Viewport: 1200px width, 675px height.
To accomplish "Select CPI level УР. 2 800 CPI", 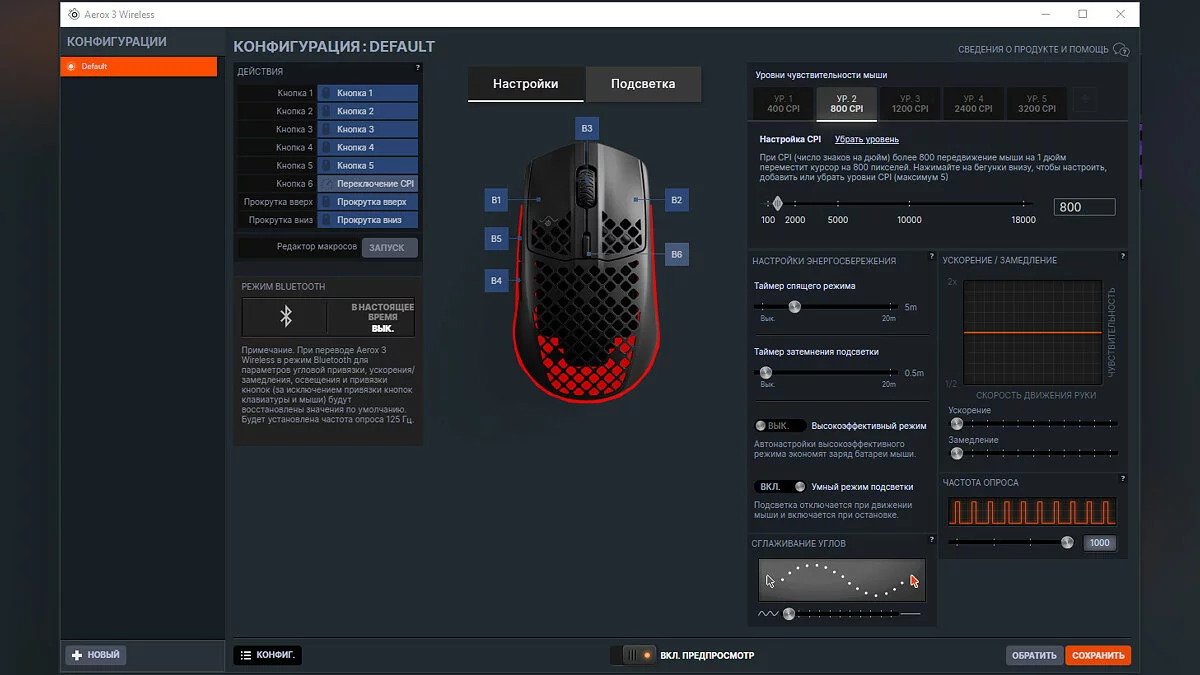I will coord(846,103).
